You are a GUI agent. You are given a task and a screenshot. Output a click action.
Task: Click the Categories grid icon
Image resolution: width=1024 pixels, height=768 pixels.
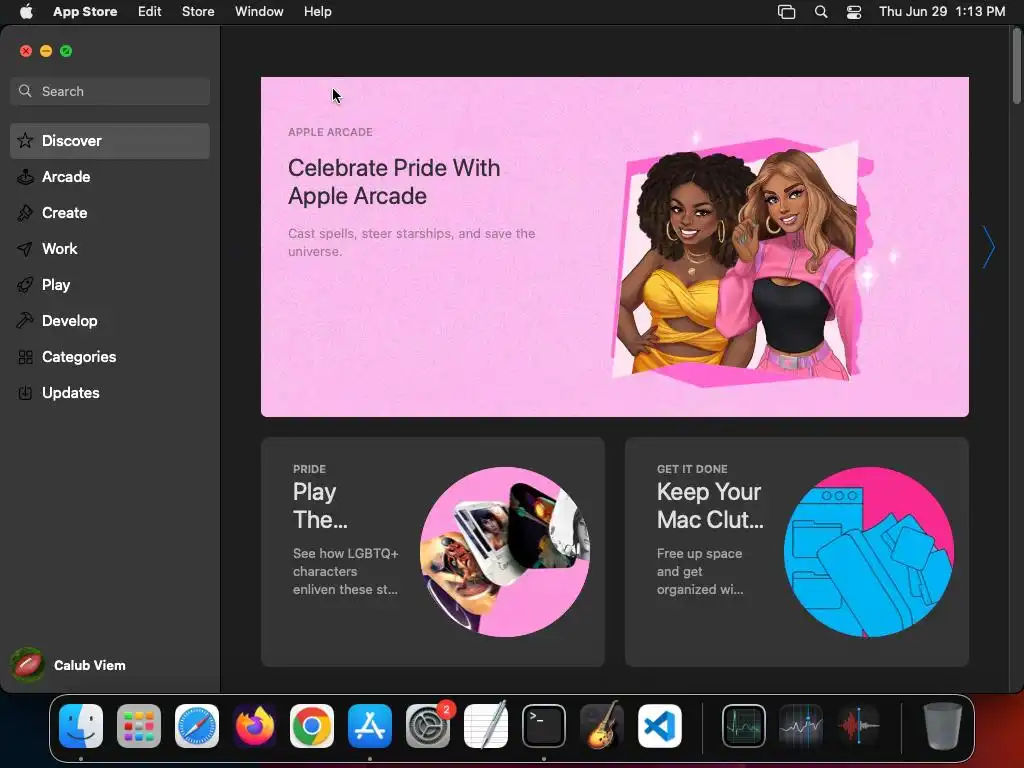[x=25, y=357]
